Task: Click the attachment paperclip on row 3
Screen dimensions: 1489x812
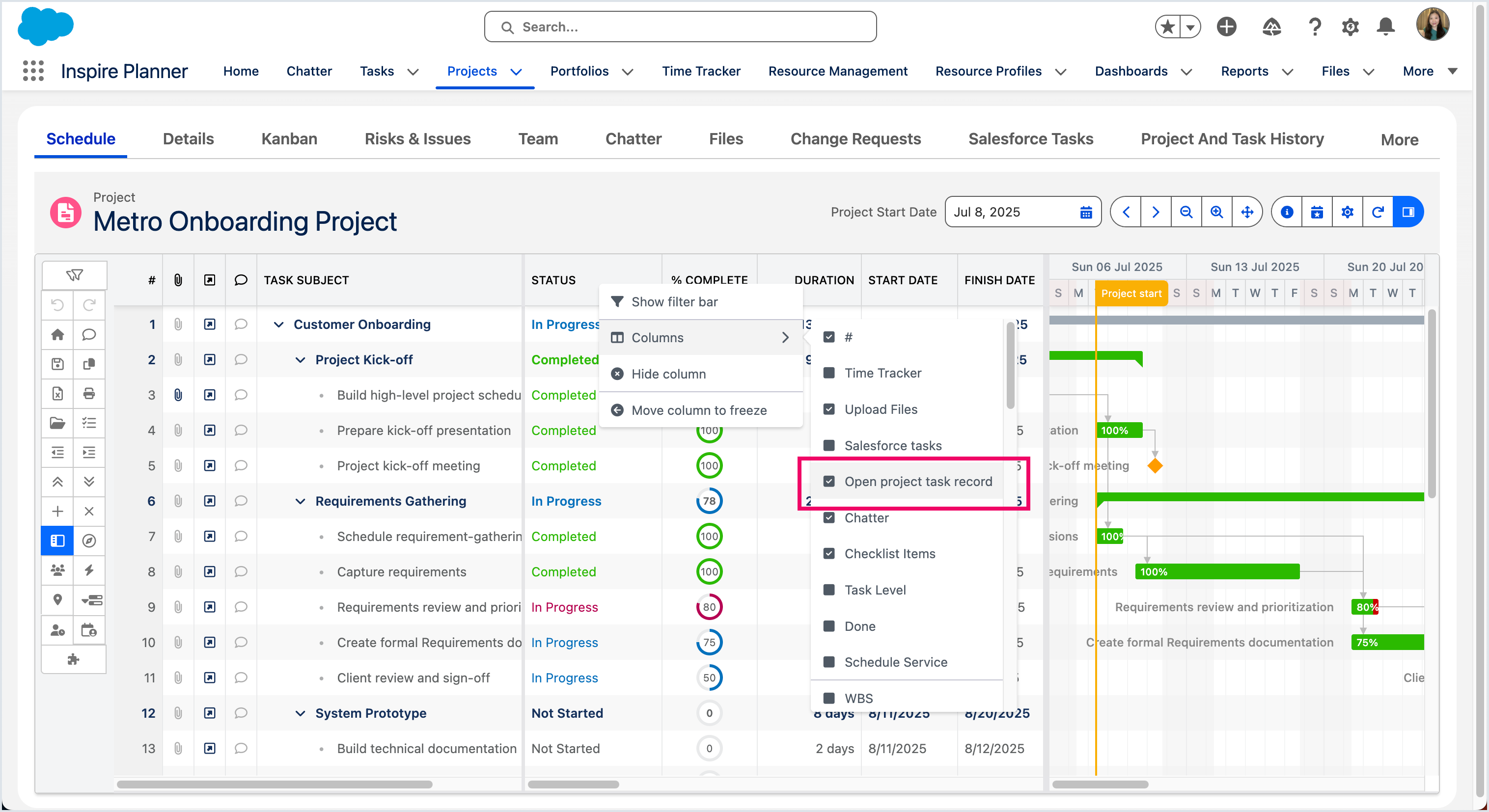Action: [178, 395]
